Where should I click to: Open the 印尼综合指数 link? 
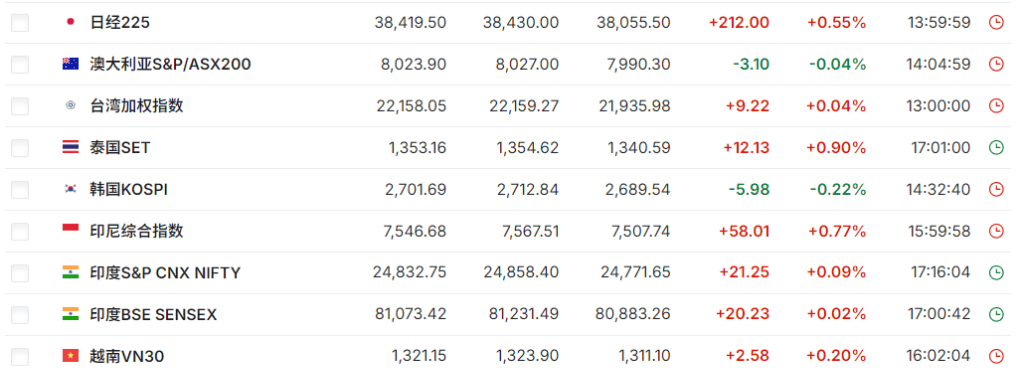[136, 231]
